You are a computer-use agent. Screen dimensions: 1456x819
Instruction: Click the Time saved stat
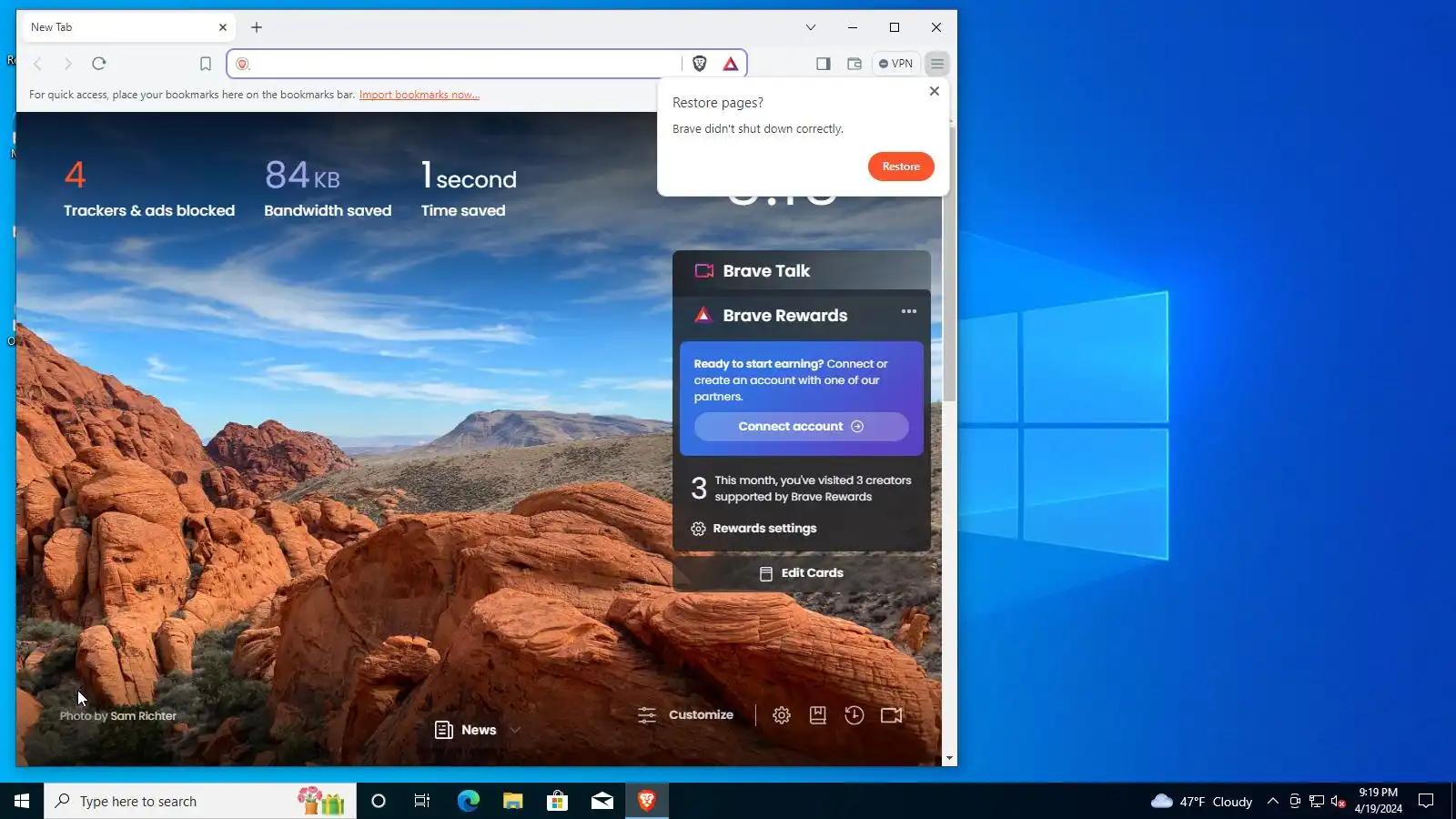pyautogui.click(x=469, y=189)
